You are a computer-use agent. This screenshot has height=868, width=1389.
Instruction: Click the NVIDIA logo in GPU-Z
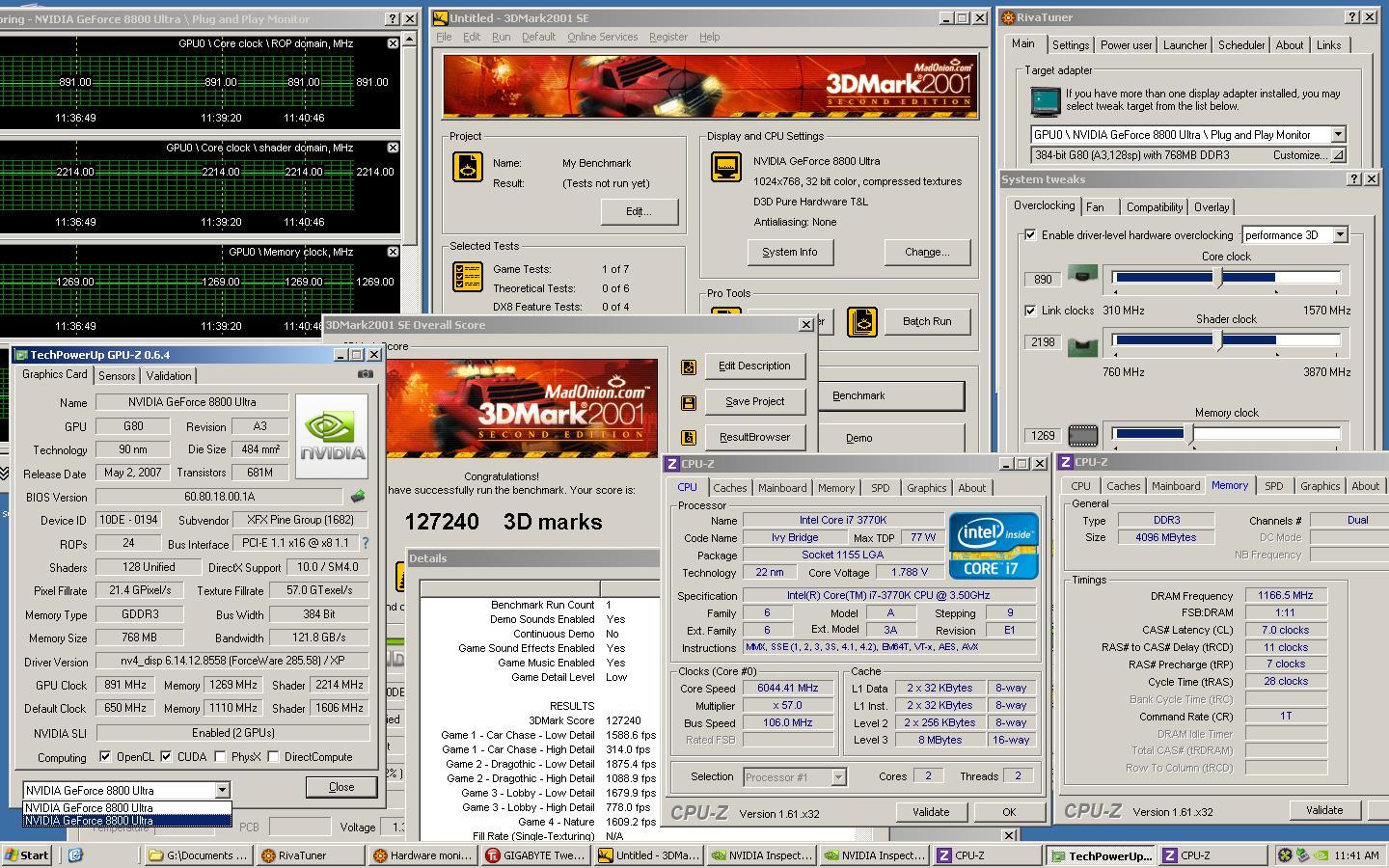[332, 436]
